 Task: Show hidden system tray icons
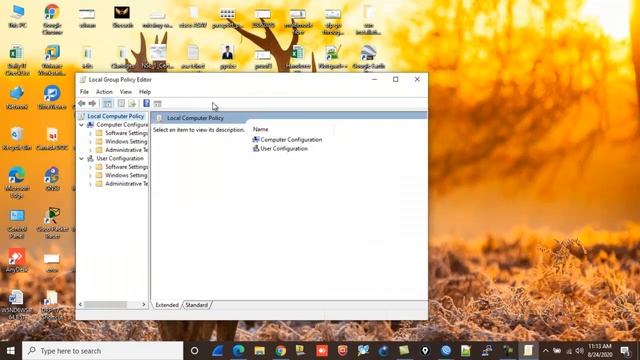coord(546,351)
